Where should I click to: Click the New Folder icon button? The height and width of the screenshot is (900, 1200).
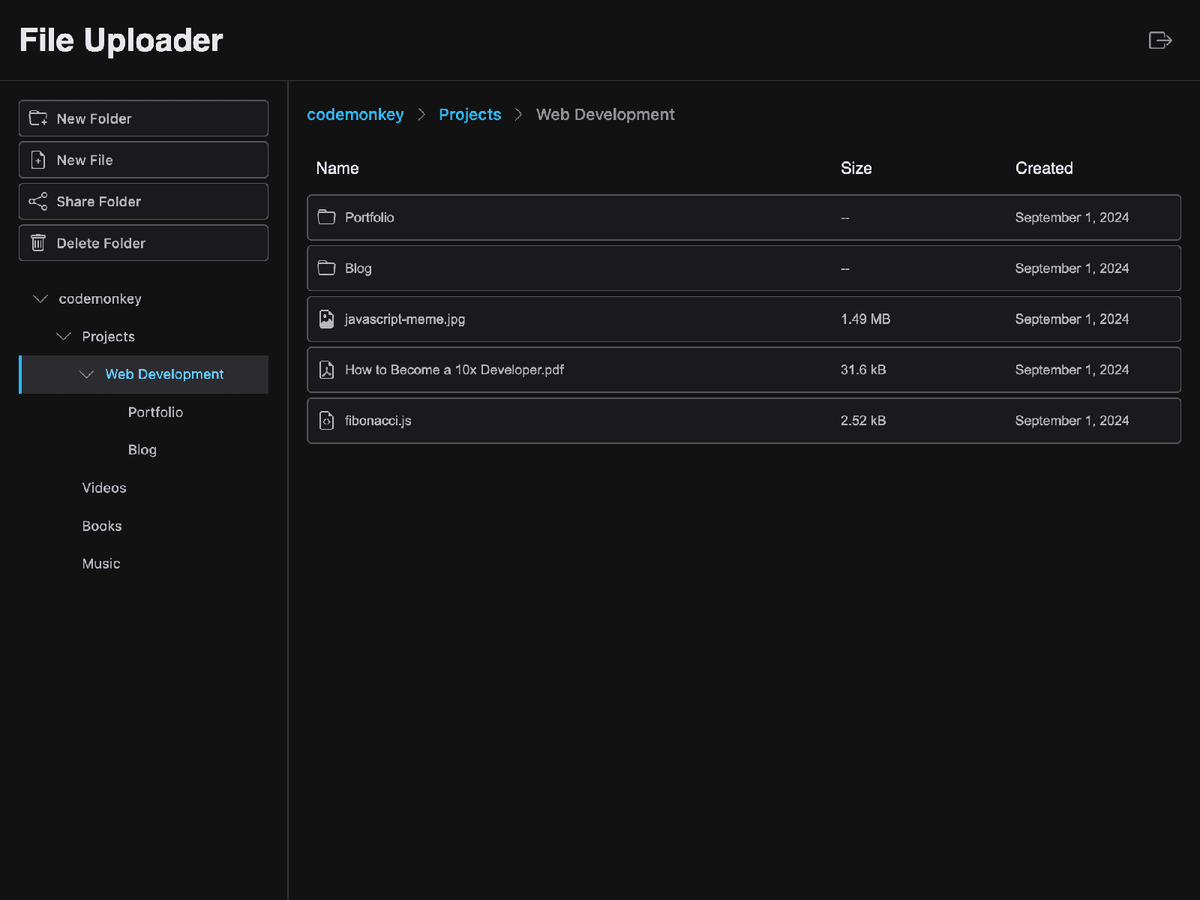tap(38, 118)
